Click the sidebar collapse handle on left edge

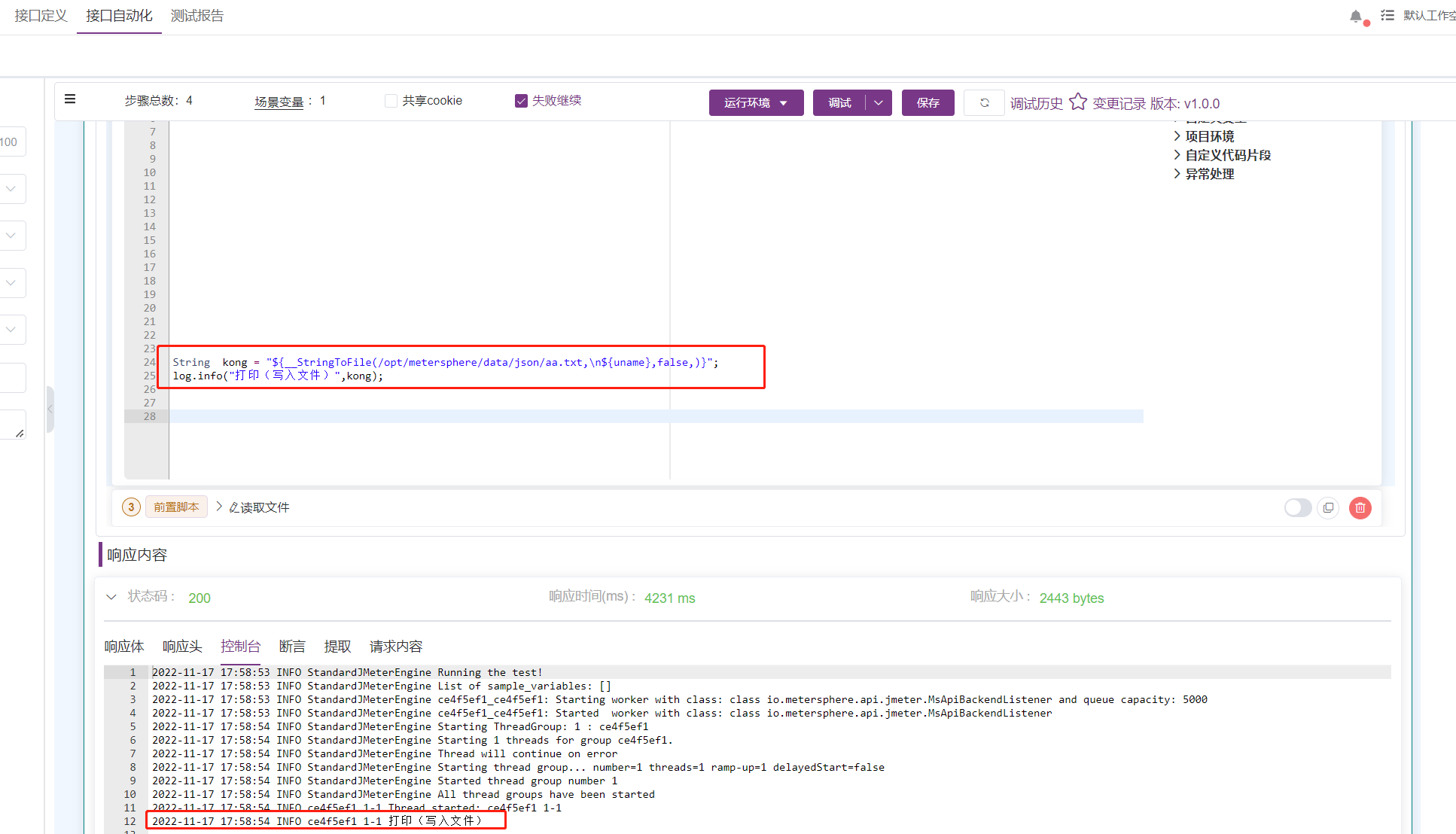[x=50, y=409]
